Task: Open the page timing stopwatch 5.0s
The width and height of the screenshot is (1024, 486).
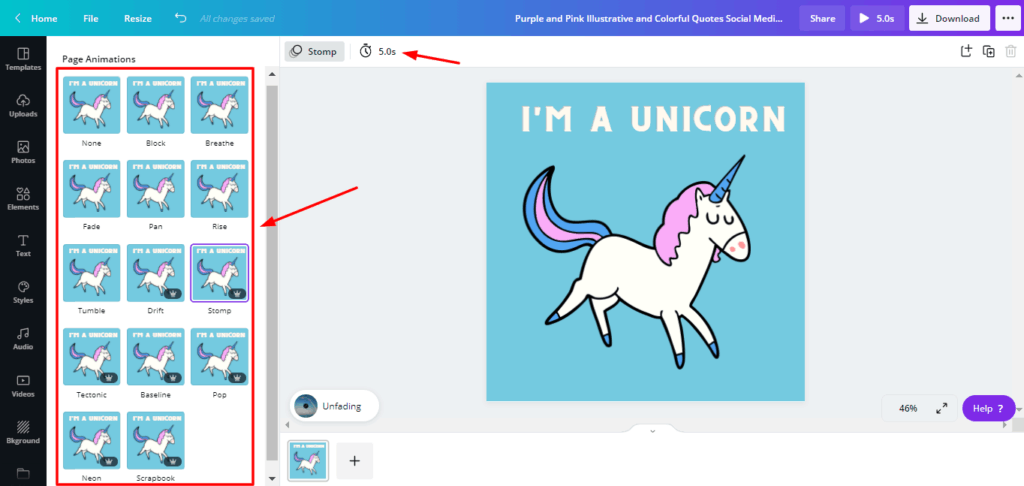Action: (x=378, y=51)
